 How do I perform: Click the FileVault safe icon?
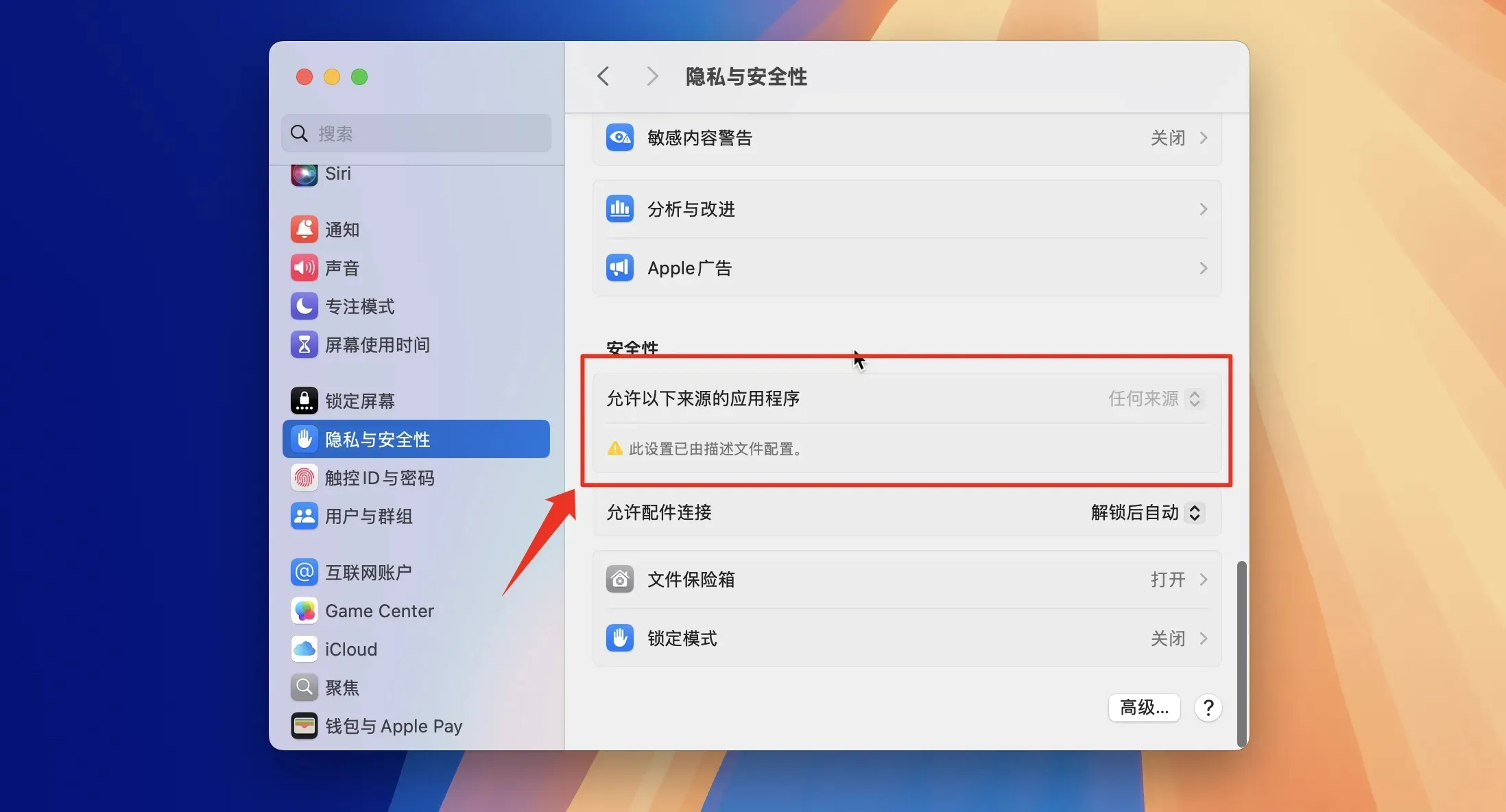click(619, 580)
